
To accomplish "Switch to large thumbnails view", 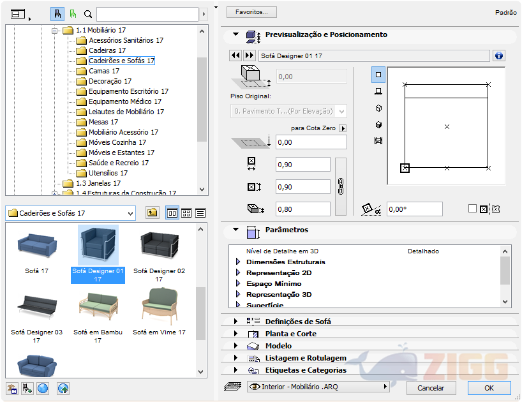I will (x=172, y=213).
